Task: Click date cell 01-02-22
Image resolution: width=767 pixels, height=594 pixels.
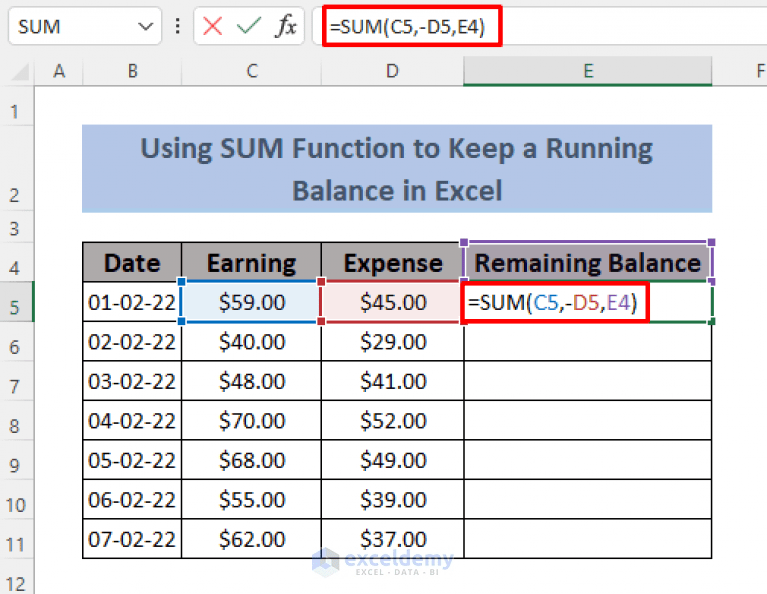Action: pos(132,302)
